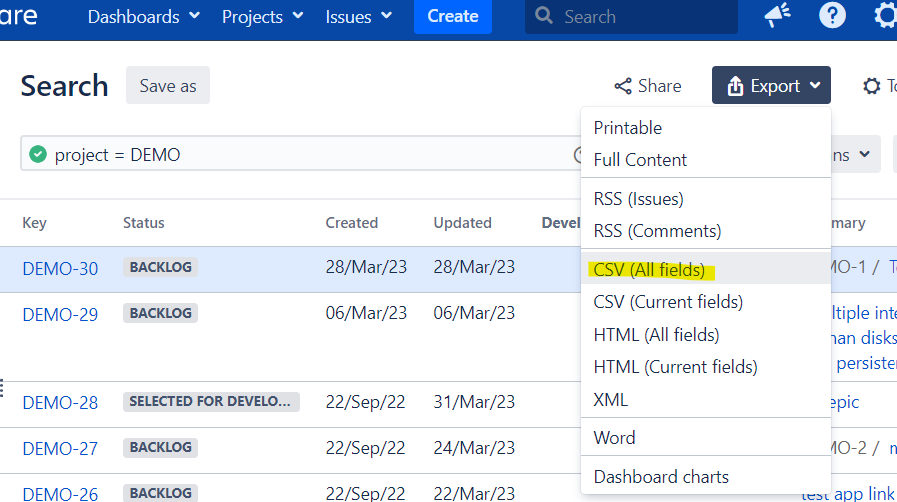Open the Columns dropdown chevron
Image resolution: width=897 pixels, height=502 pixels.
[x=864, y=154]
